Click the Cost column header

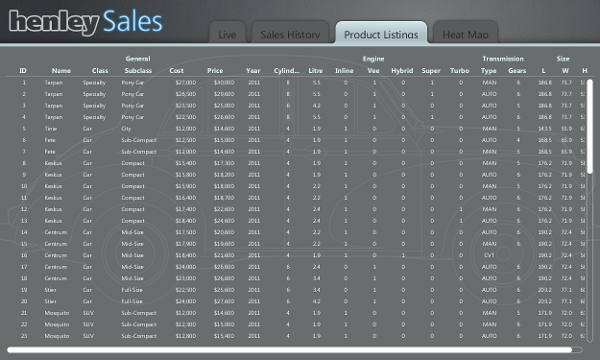tap(176, 70)
